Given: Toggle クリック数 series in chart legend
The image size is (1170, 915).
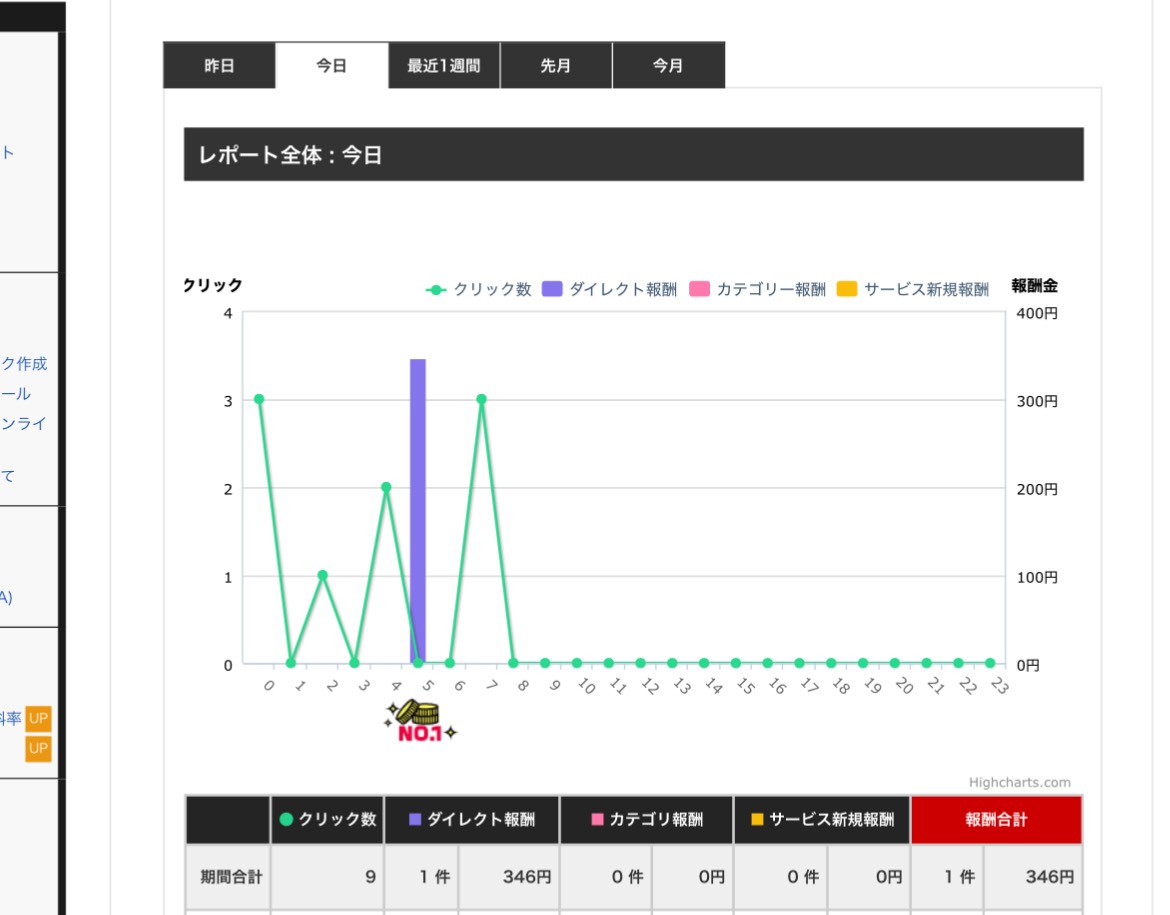Looking at the screenshot, I should pos(479,290).
